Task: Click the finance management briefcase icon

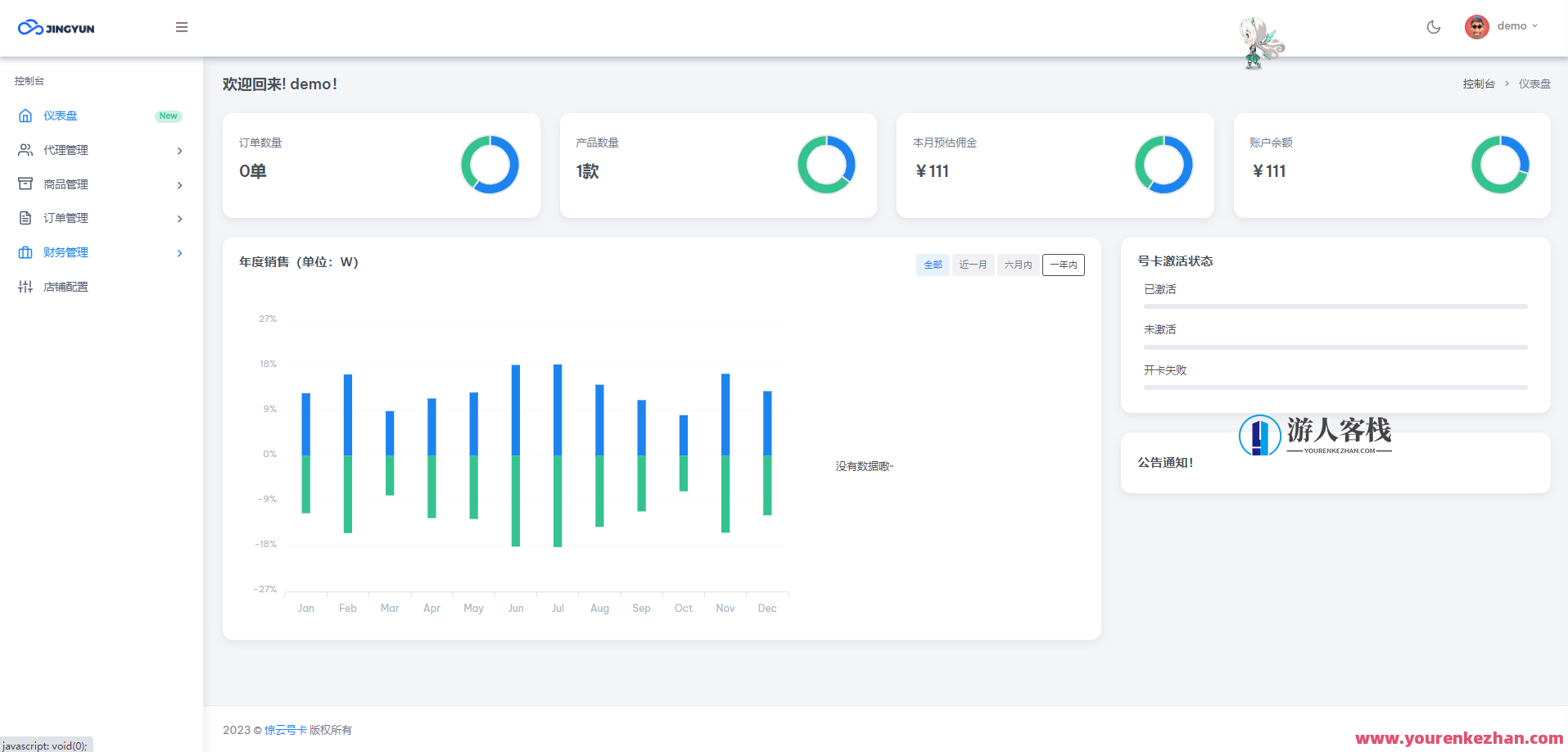Action: tap(25, 252)
